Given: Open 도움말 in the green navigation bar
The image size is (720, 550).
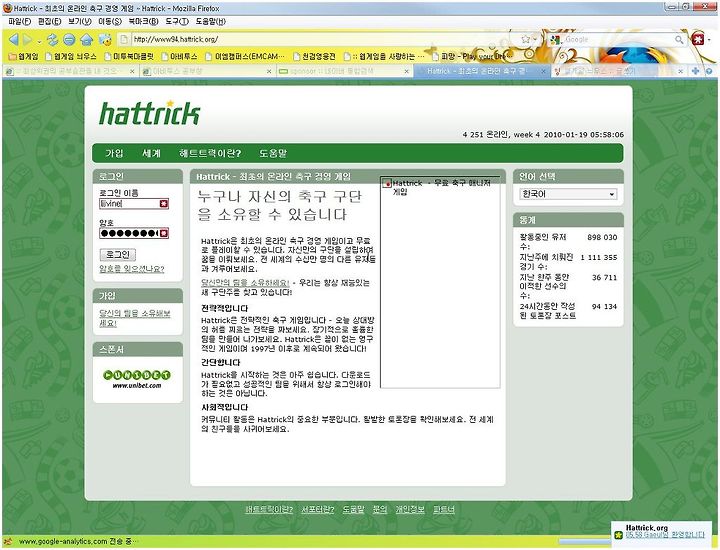Looking at the screenshot, I should click(x=273, y=153).
